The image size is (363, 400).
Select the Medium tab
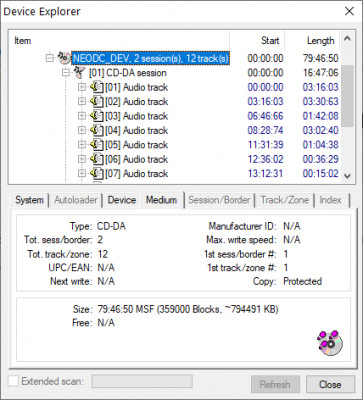[x=162, y=200]
